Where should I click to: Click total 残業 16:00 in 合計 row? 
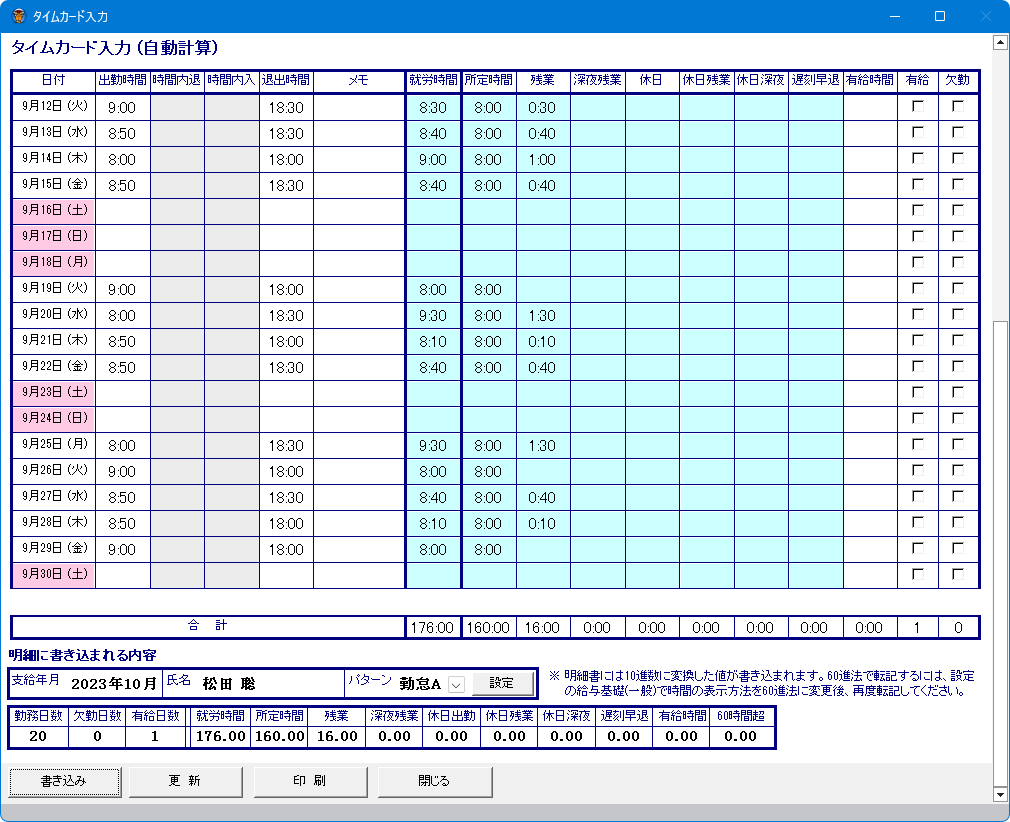pos(542,627)
